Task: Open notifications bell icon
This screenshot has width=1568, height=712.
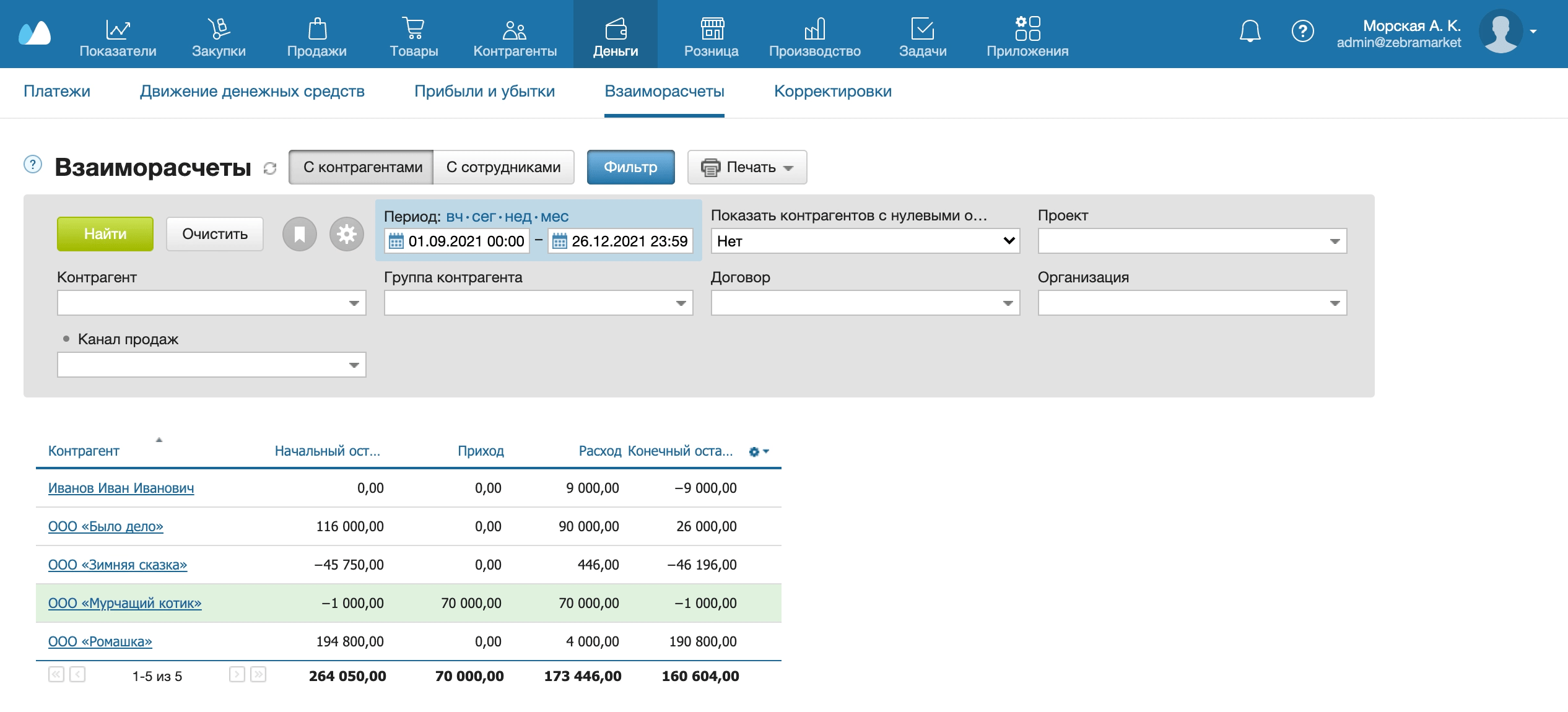Action: point(1250,31)
